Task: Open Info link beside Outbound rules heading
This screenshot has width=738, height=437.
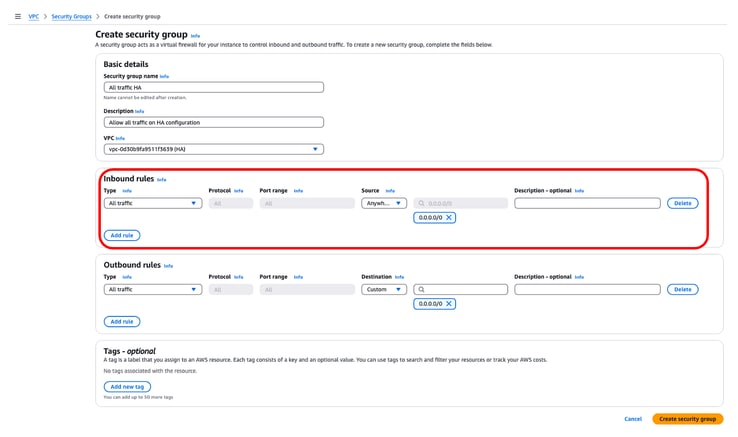Action: coord(168,266)
